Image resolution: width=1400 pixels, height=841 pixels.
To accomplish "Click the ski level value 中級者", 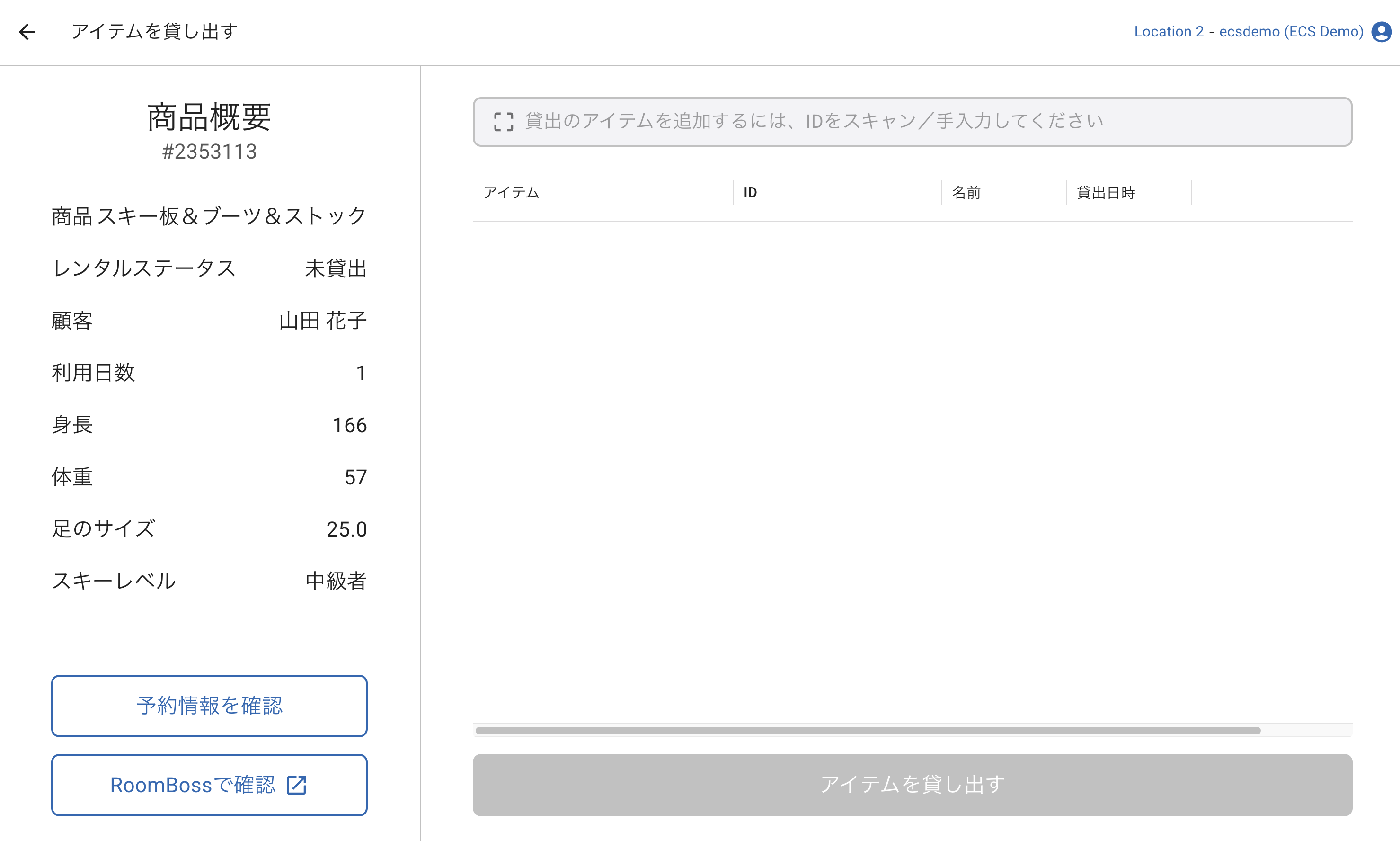I will tap(336, 581).
